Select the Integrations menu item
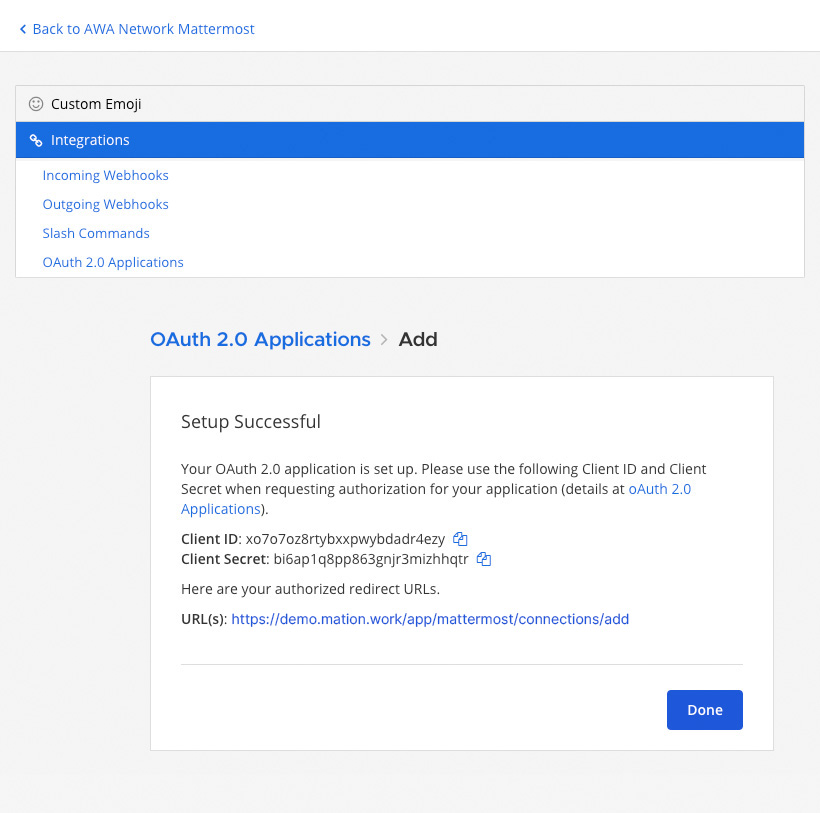 tap(410, 140)
